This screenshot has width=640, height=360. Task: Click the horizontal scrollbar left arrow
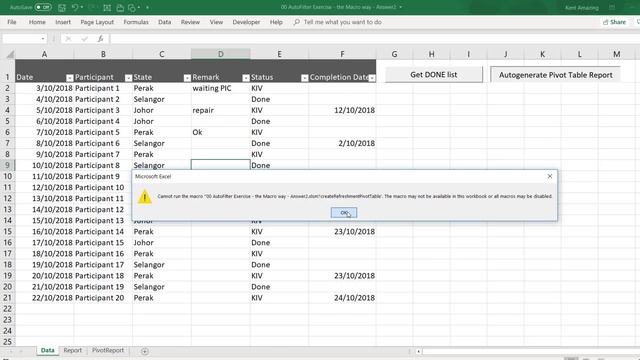coord(418,351)
